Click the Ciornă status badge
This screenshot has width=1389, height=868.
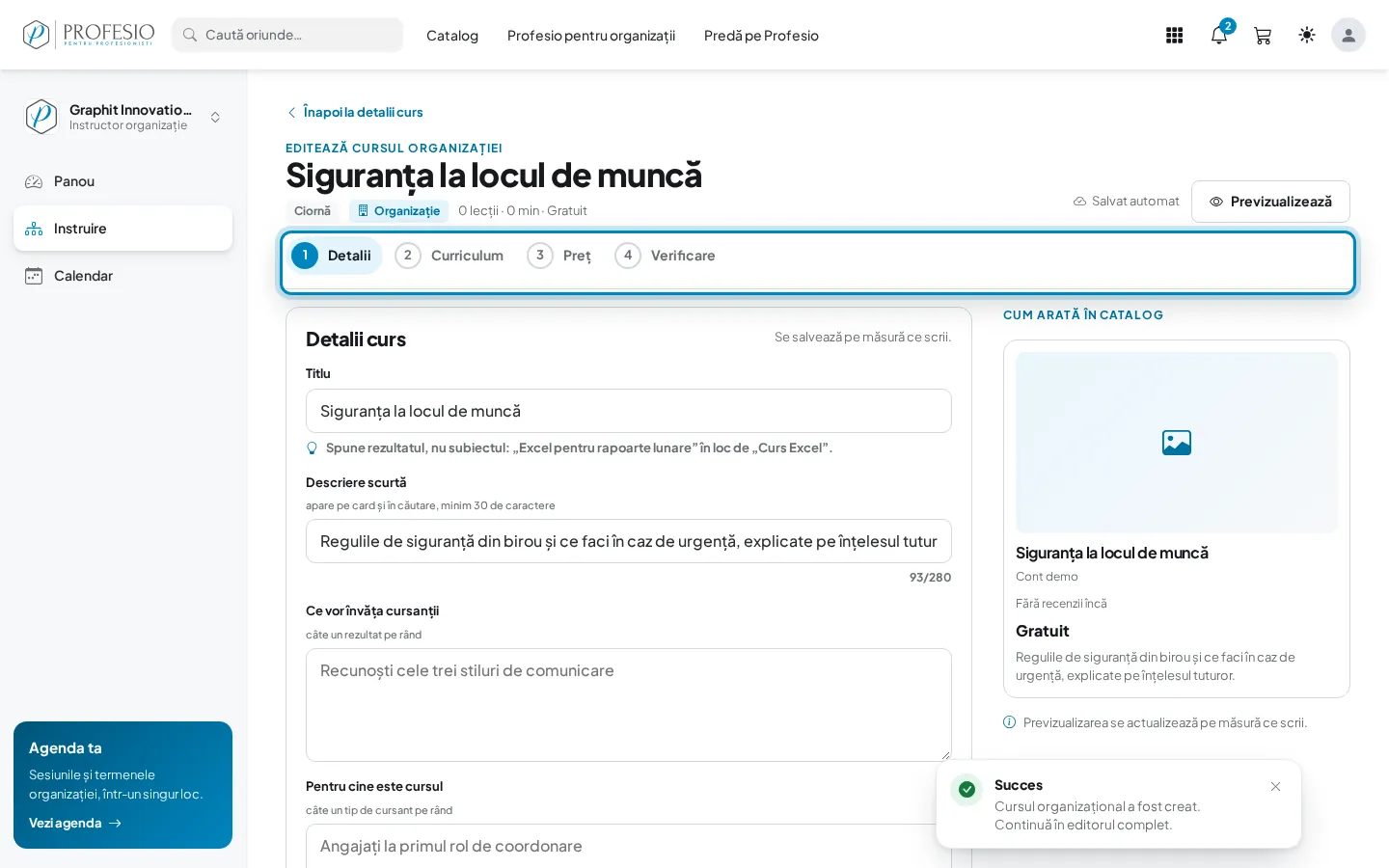point(313,211)
